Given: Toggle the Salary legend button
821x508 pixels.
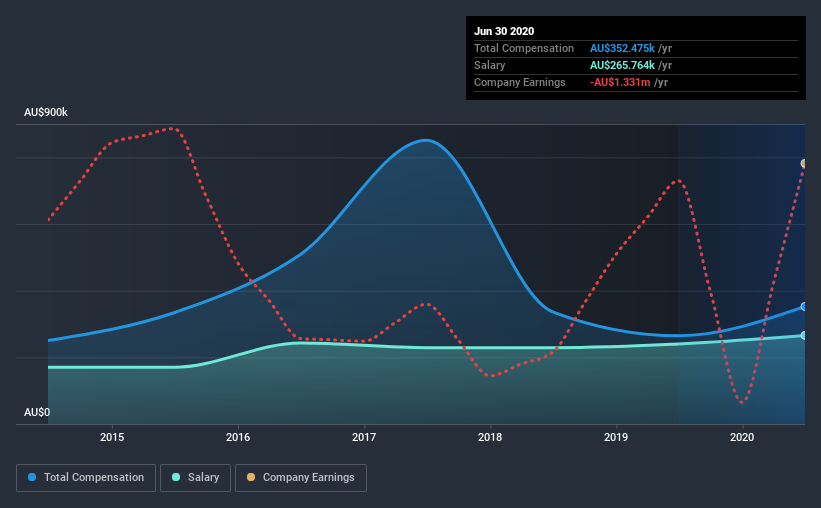Looking at the screenshot, I should point(195,478).
